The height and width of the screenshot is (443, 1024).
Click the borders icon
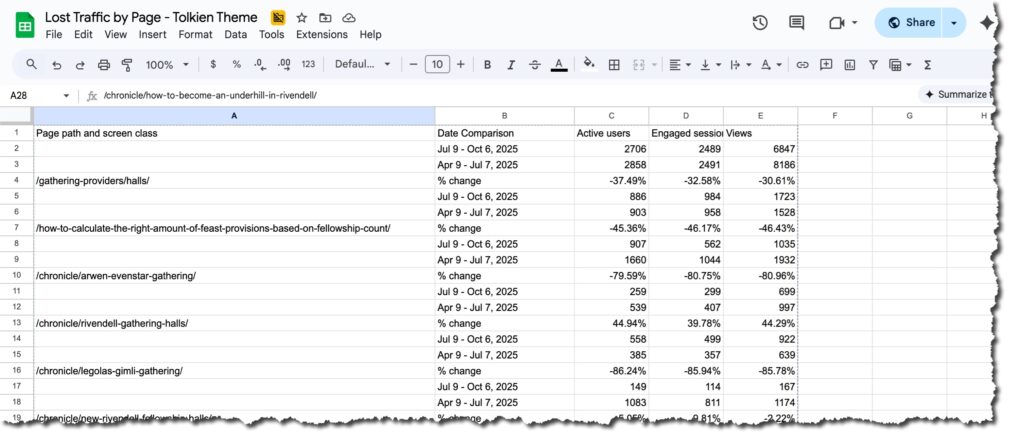614,64
